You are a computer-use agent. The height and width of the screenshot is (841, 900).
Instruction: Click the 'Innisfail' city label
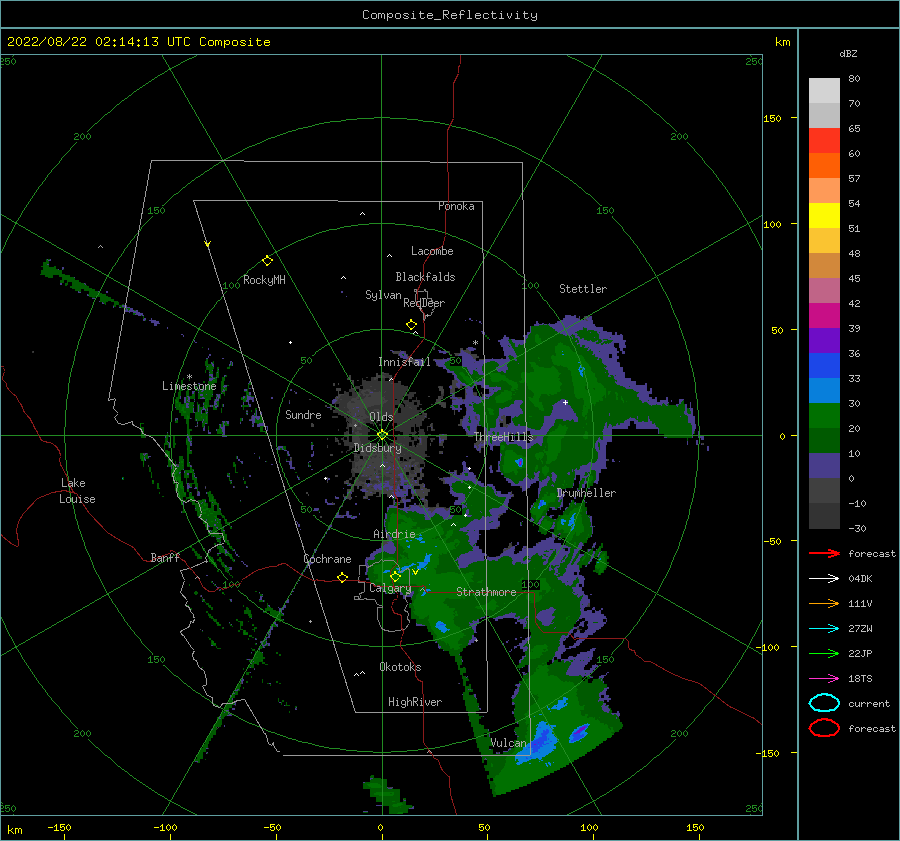(404, 362)
